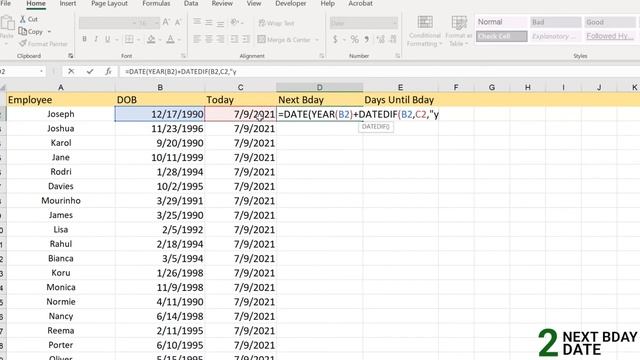The width and height of the screenshot is (640, 360).
Task: Open the Number Format dropdown
Action: pyautogui.click(x=394, y=23)
